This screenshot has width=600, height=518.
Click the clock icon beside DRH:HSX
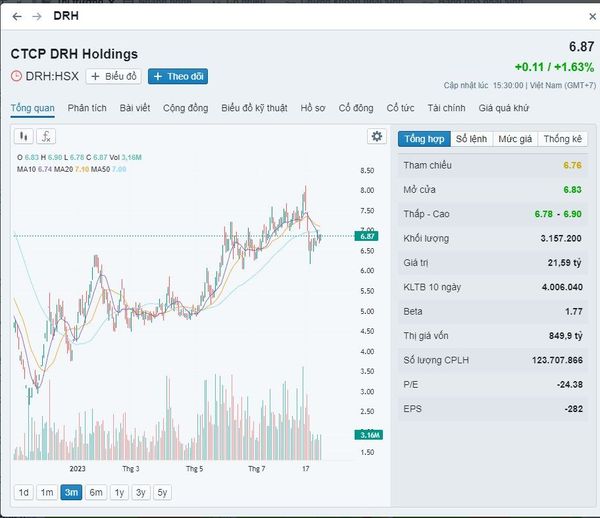(16, 76)
